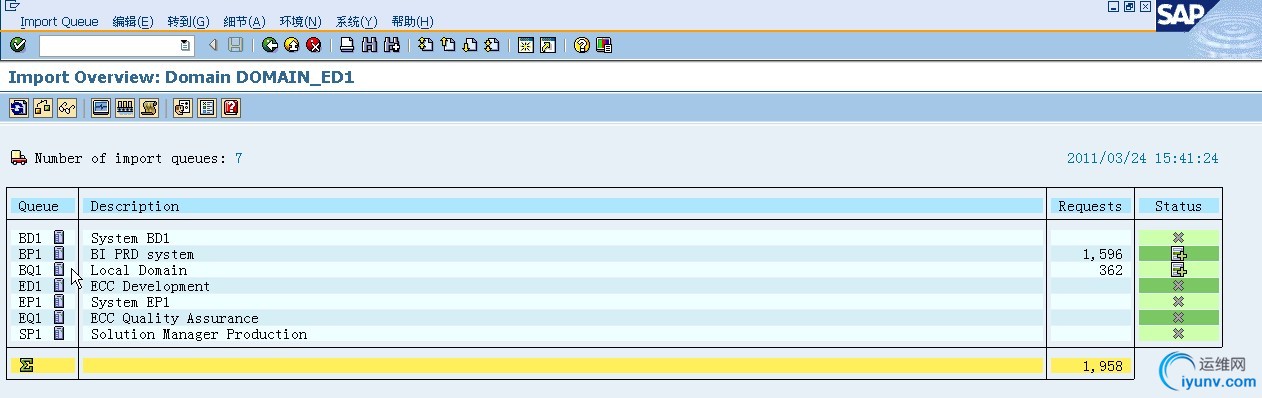Click the status icon in the BQ1 row
The width and height of the screenshot is (1262, 398).
pos(1178,270)
